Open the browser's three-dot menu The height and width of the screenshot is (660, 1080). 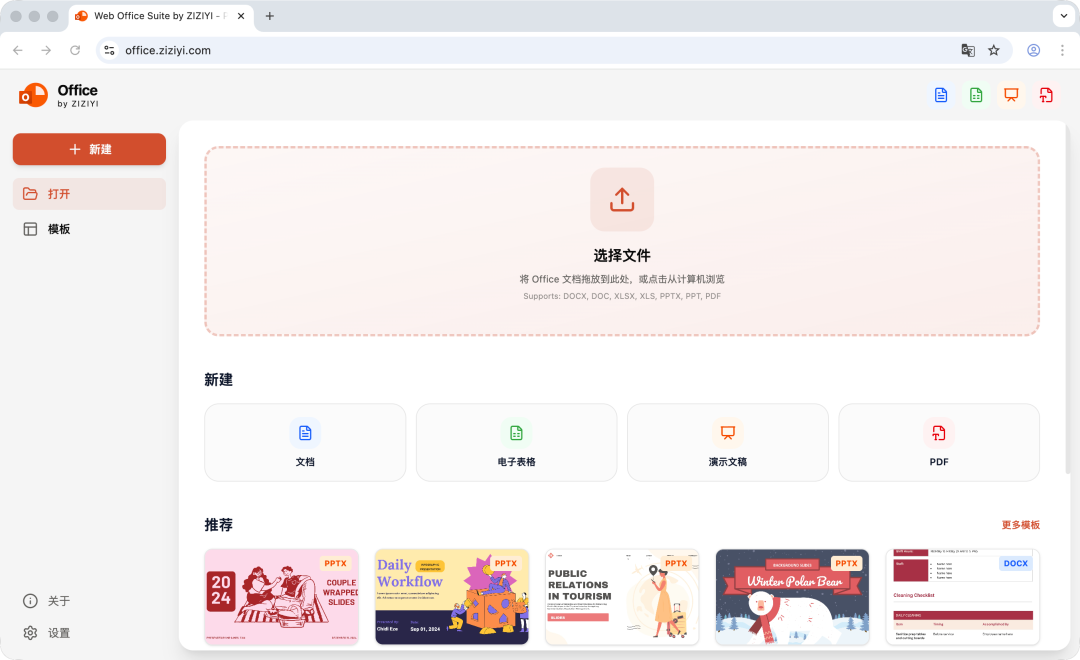pyautogui.click(x=1063, y=50)
